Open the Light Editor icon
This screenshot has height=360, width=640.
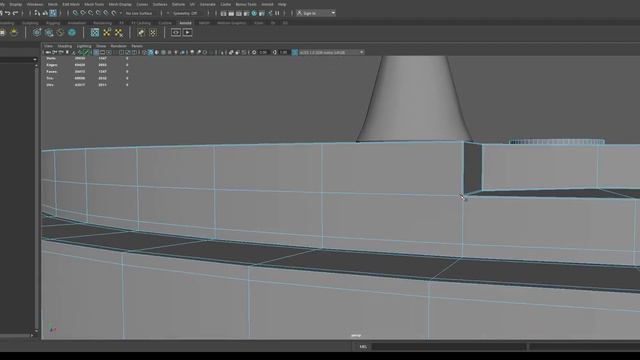269,13
